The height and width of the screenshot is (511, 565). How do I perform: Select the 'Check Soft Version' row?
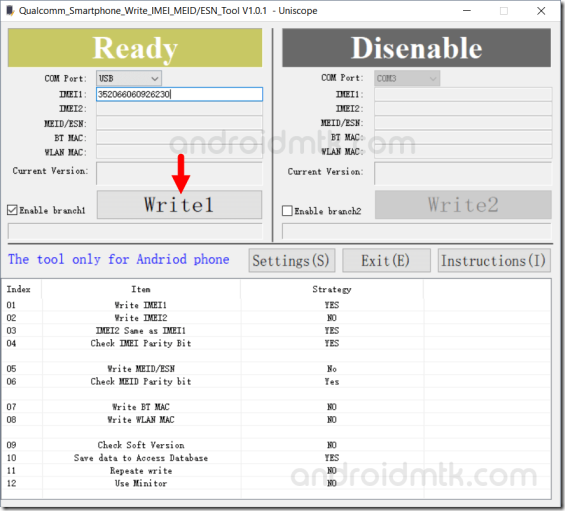point(276,445)
